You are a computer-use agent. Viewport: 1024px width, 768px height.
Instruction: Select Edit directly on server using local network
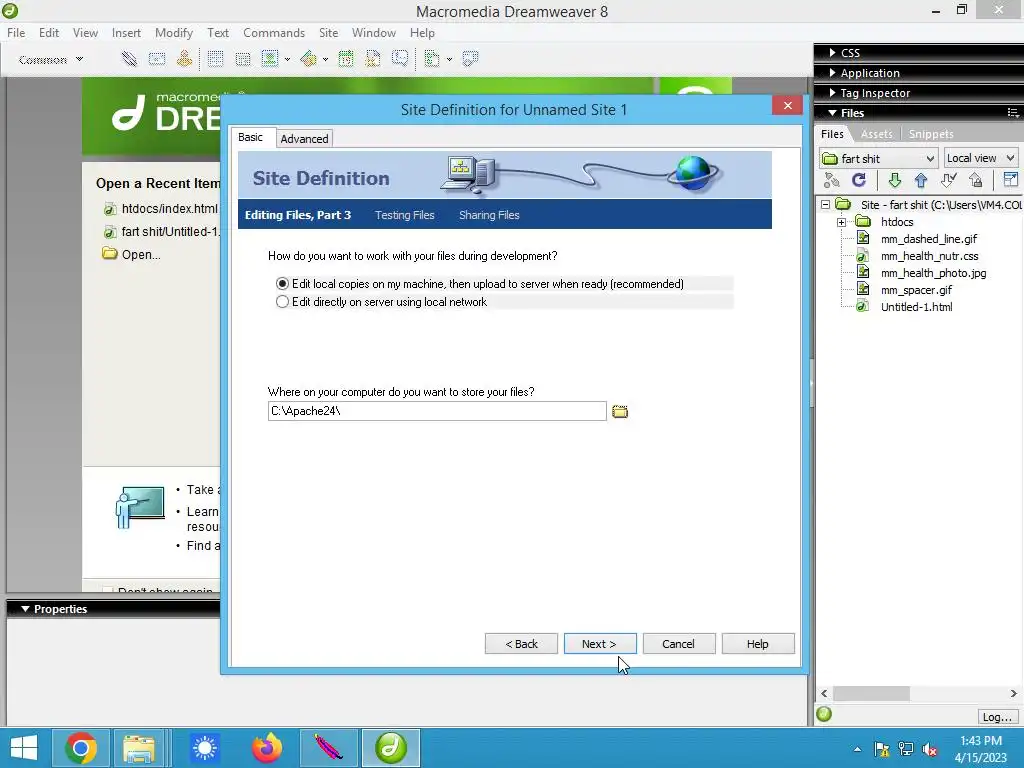282,302
